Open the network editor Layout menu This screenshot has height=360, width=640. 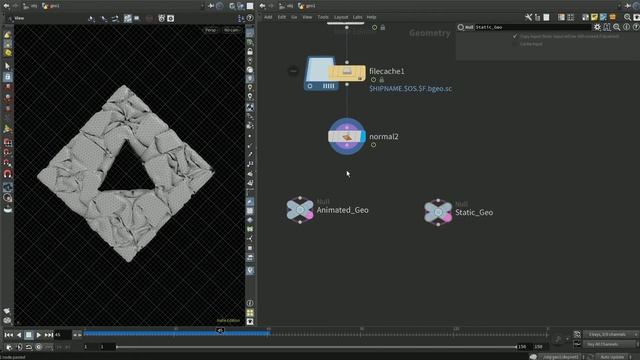341,17
